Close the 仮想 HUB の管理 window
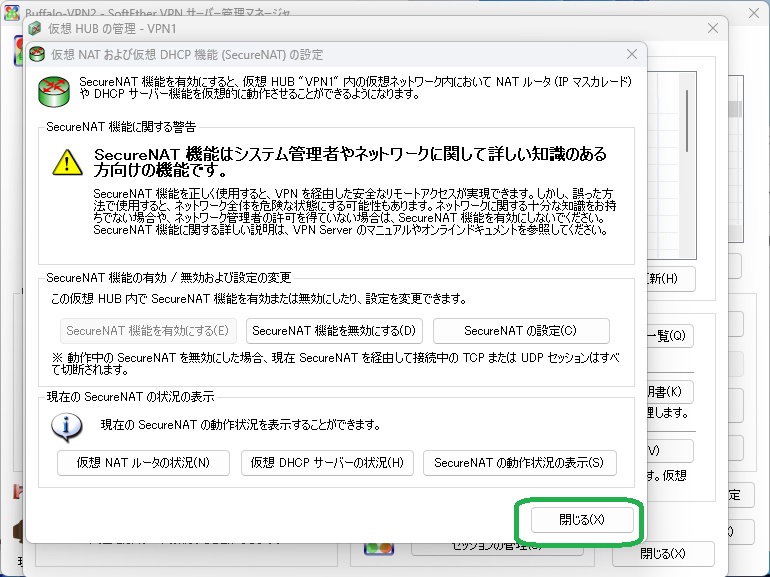Image resolution: width=770 pixels, height=577 pixels. click(x=713, y=28)
